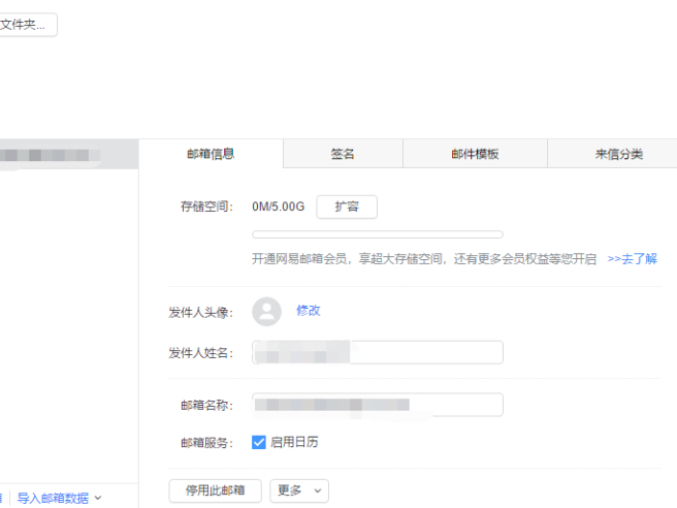Click the 发件人头像 label
This screenshot has height=508, width=677.
pyautogui.click(x=201, y=312)
